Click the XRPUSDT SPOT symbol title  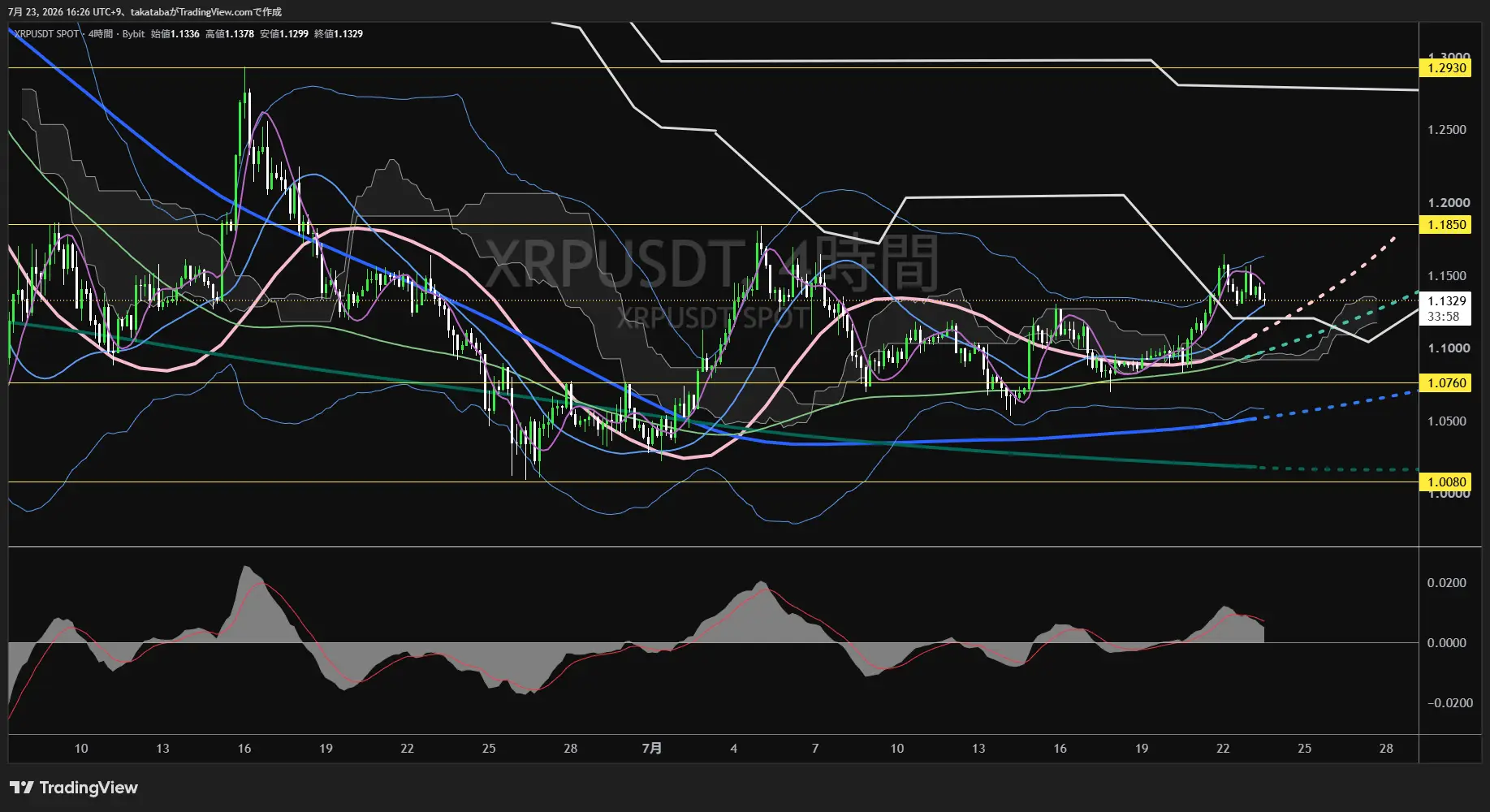coord(47,34)
